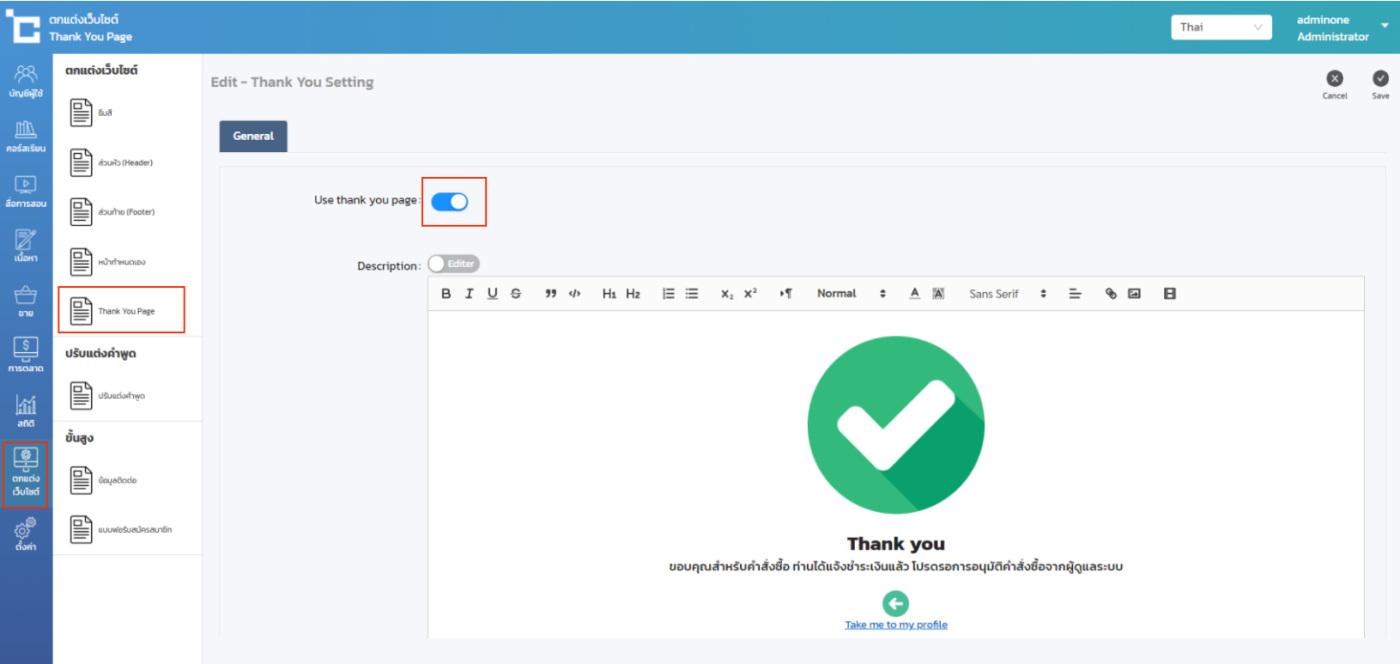Open the settings gear in sidebar
This screenshot has height=664, width=1400.
click(26, 534)
